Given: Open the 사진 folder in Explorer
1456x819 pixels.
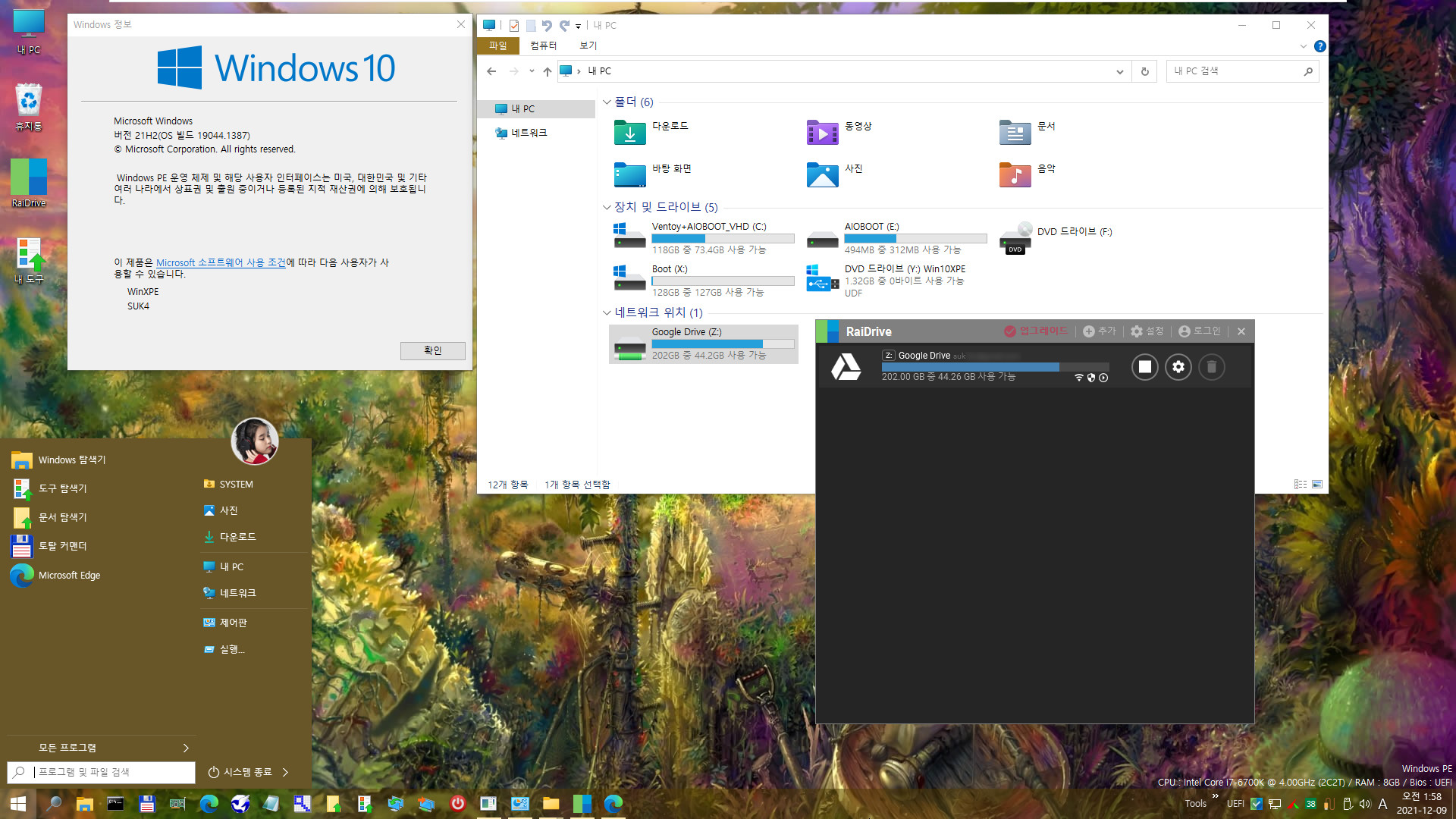Looking at the screenshot, I should (834, 174).
